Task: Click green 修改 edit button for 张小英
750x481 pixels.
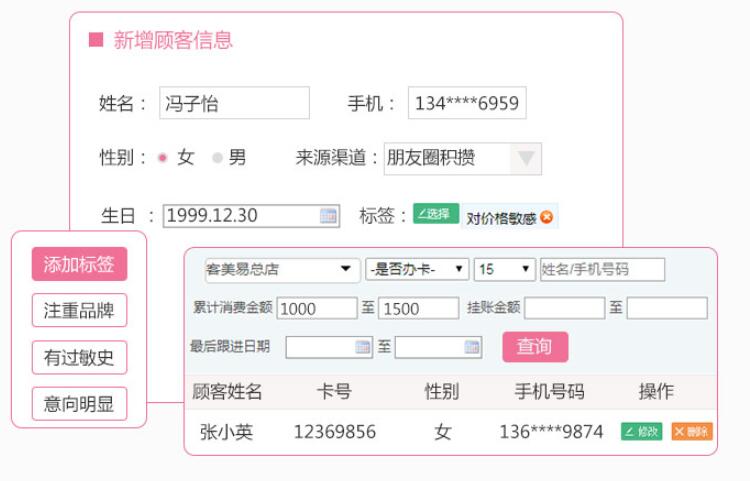Action: tap(641, 432)
